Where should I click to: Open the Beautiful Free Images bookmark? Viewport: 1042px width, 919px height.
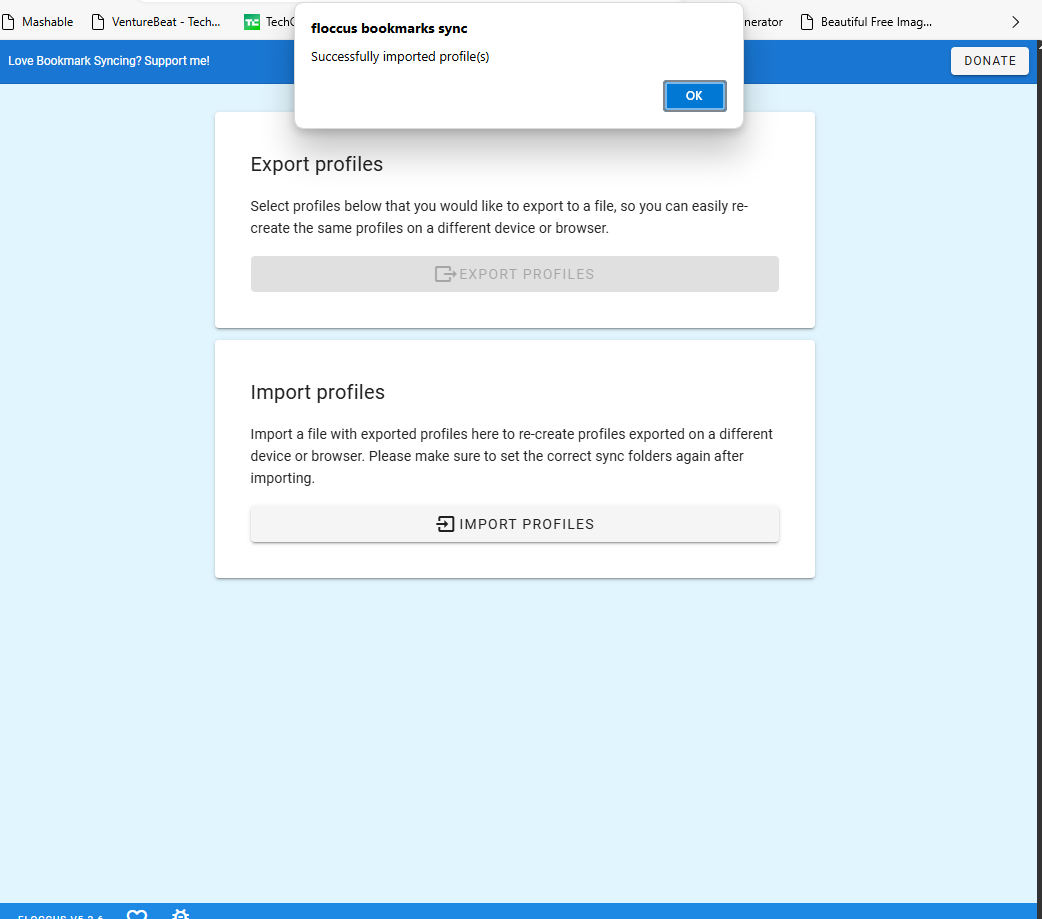[866, 22]
